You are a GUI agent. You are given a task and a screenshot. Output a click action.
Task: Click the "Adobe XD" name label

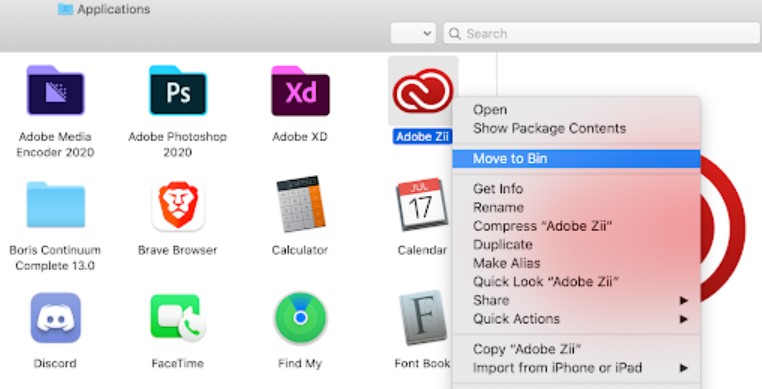pos(300,137)
